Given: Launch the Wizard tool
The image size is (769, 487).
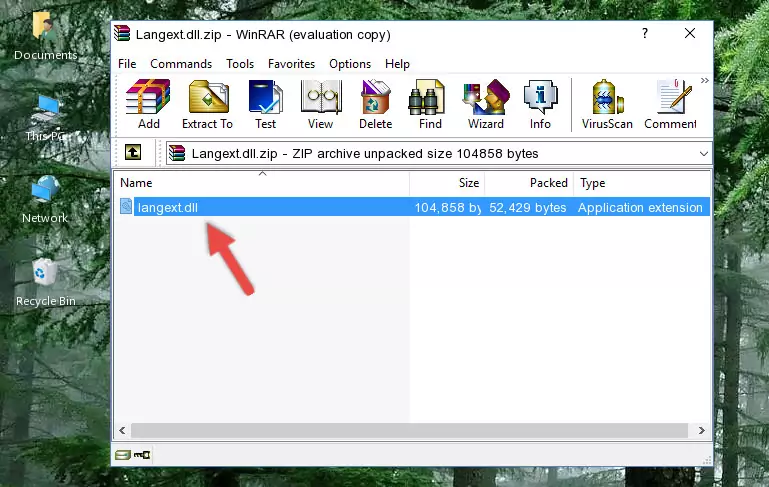Looking at the screenshot, I should 486,104.
